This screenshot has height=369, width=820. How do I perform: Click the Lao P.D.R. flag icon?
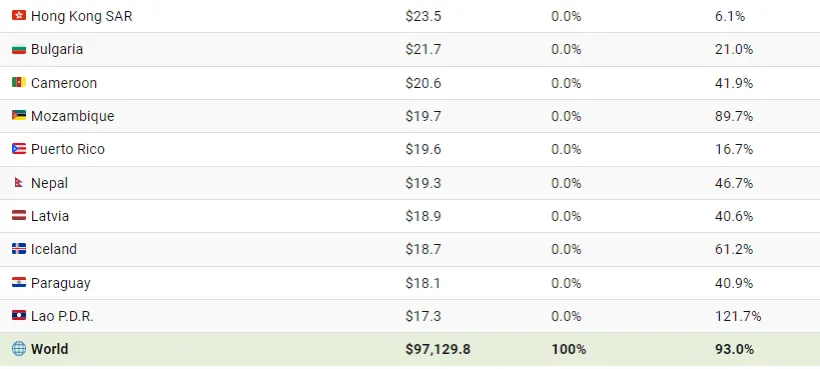pyautogui.click(x=19, y=316)
